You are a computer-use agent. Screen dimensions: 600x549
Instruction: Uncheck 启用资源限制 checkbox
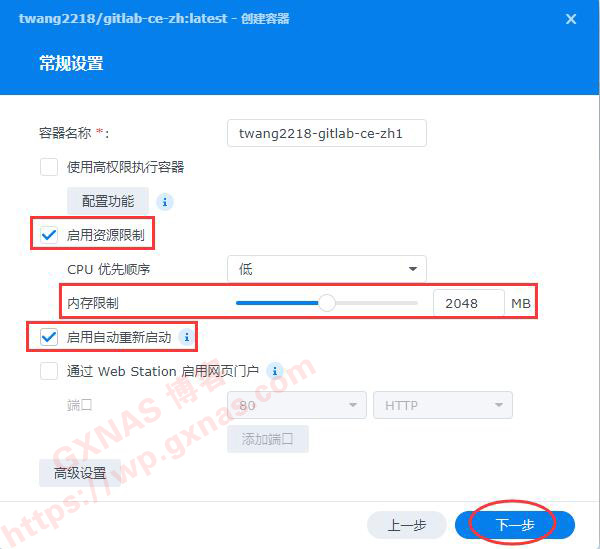[49, 235]
